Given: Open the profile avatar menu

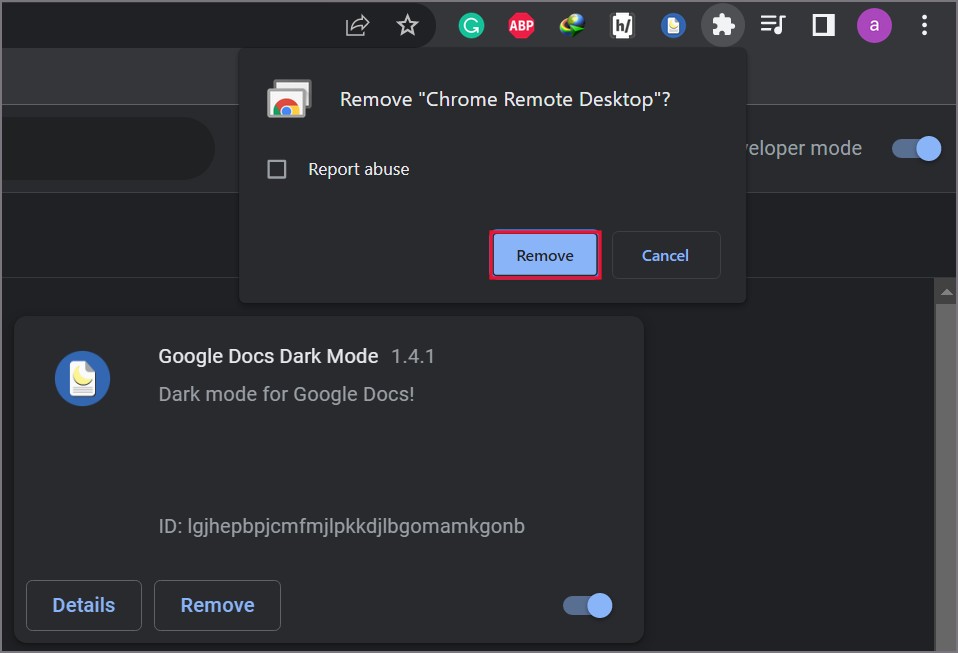Looking at the screenshot, I should [874, 26].
